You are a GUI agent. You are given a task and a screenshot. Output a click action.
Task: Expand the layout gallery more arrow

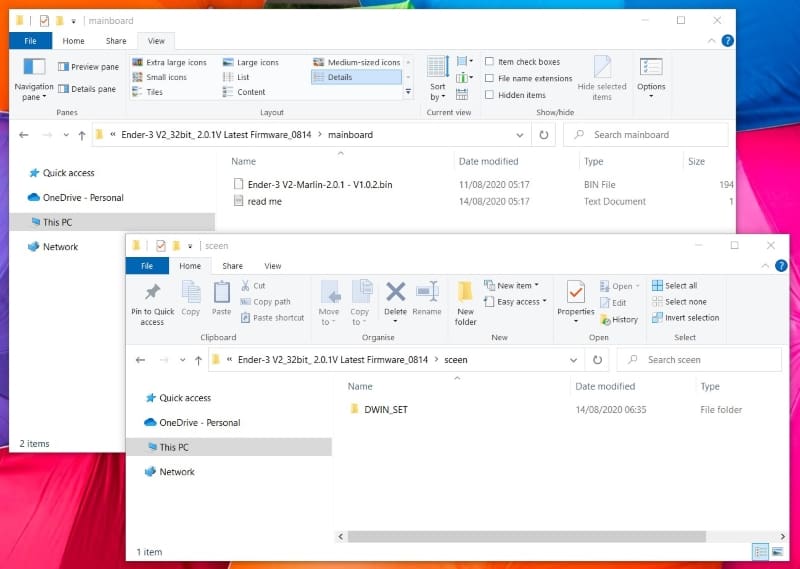pyautogui.click(x=408, y=92)
